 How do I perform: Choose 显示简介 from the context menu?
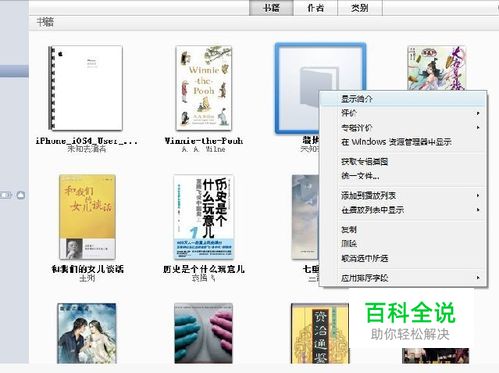[403, 99]
